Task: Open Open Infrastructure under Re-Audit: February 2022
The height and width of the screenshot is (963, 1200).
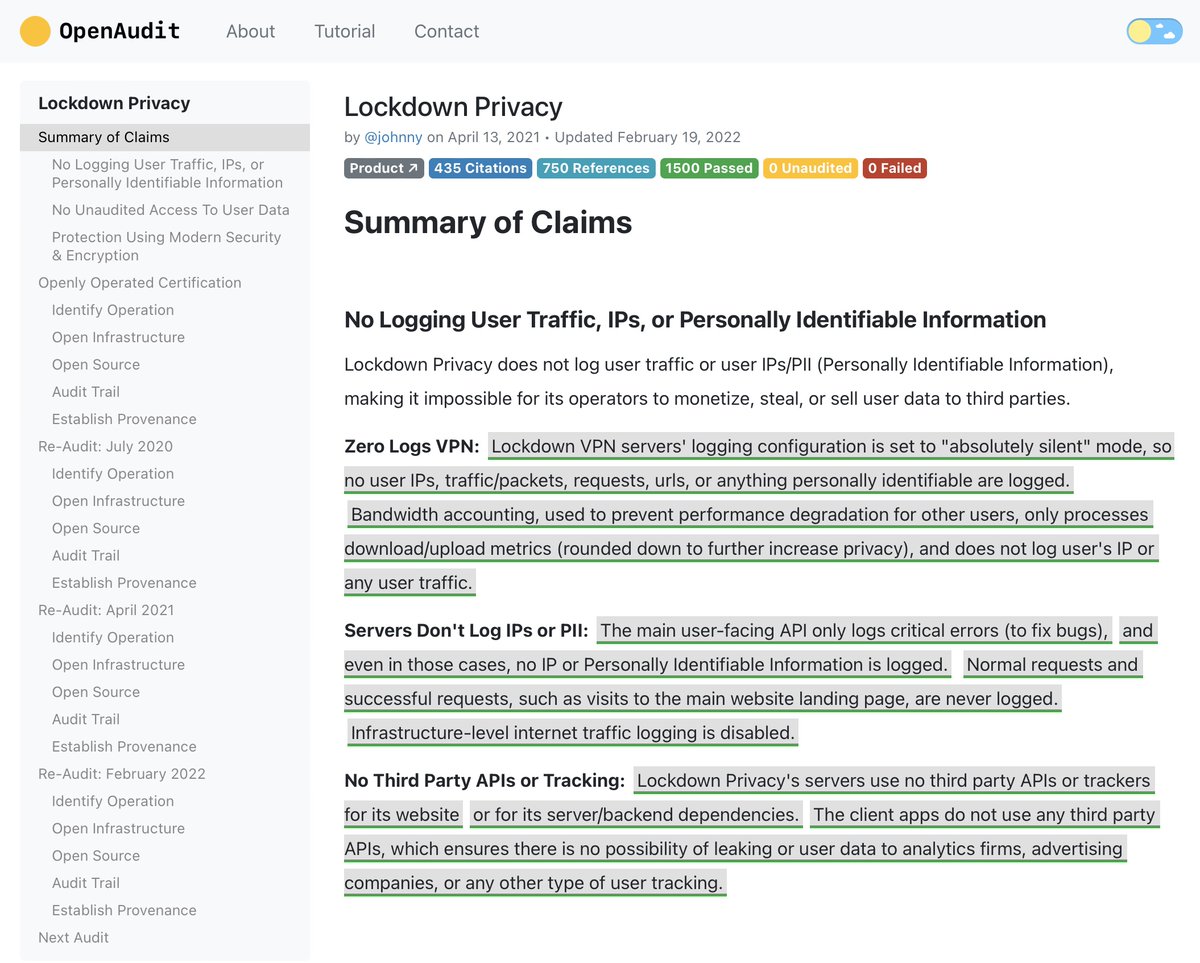Action: point(118,828)
